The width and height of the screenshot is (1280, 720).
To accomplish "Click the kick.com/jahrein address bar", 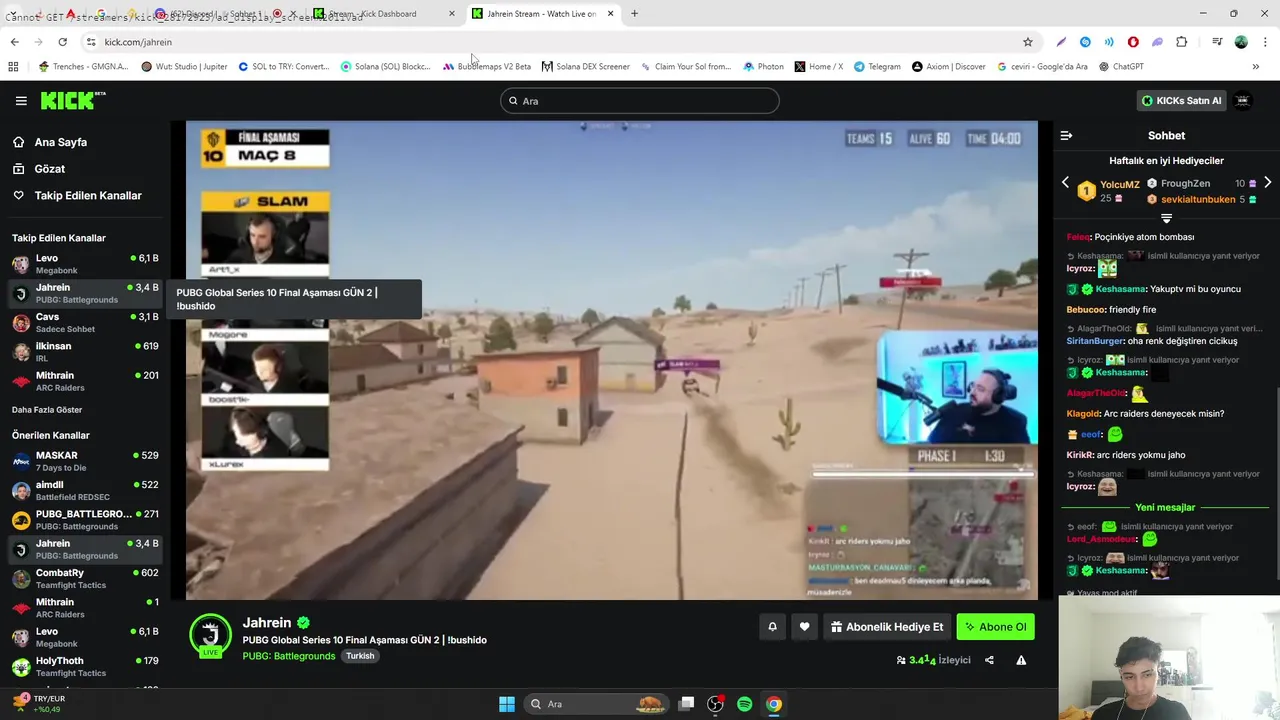I will click(x=560, y=42).
